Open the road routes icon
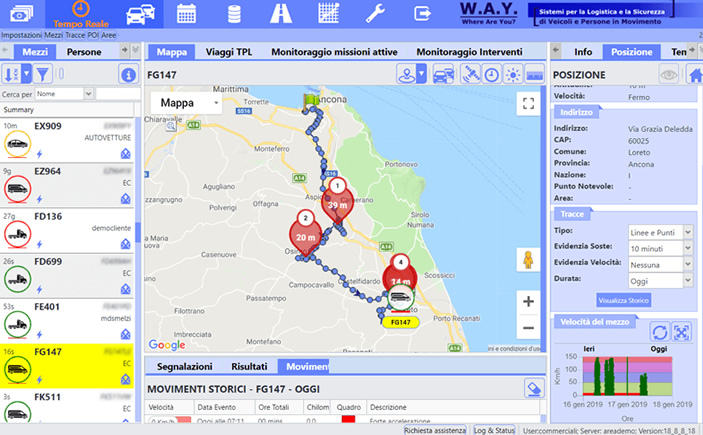703x435 pixels. click(x=281, y=14)
